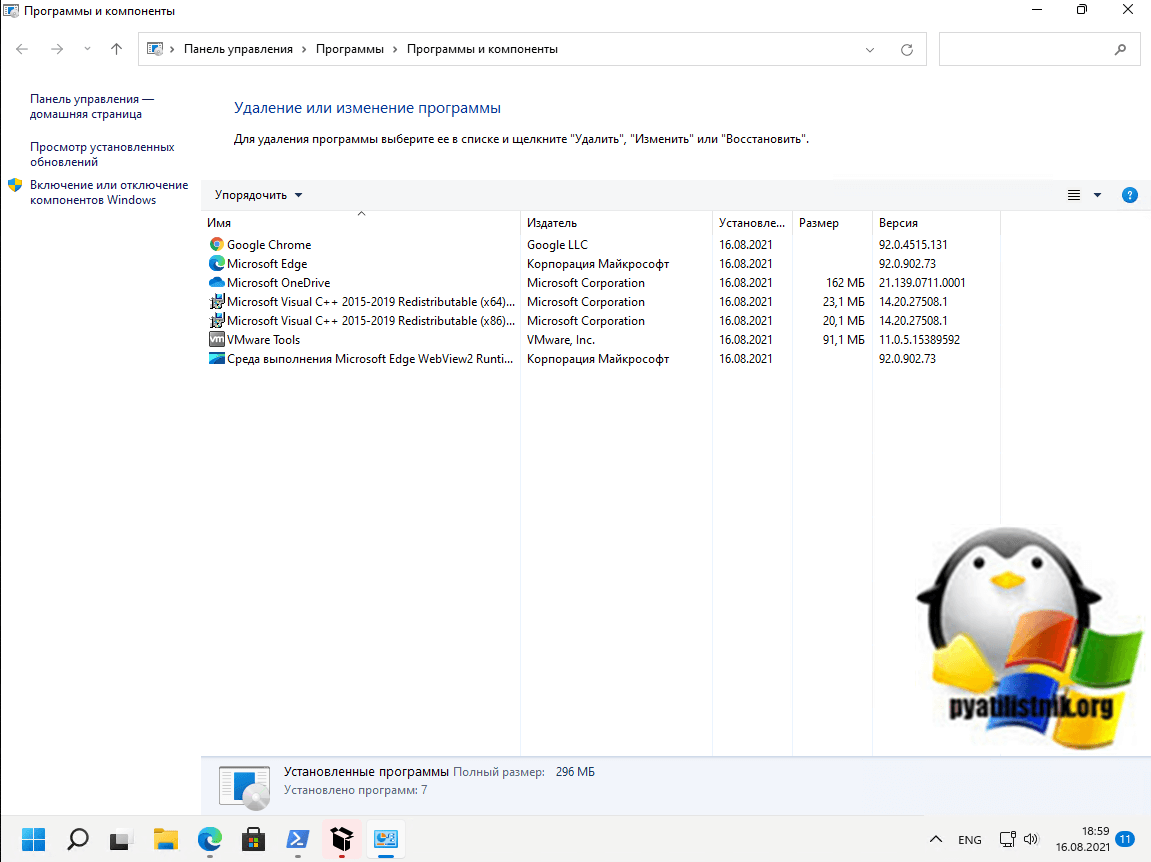Go up one level with up arrow

pyautogui.click(x=117, y=49)
